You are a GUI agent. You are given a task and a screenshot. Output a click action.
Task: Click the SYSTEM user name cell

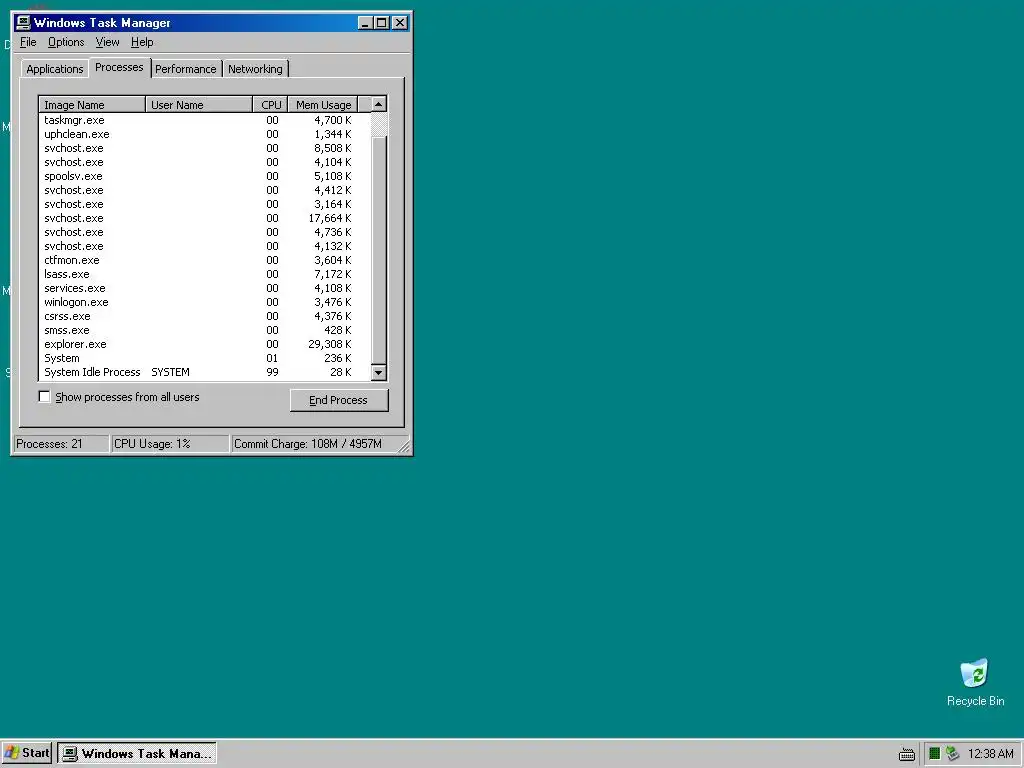point(170,372)
